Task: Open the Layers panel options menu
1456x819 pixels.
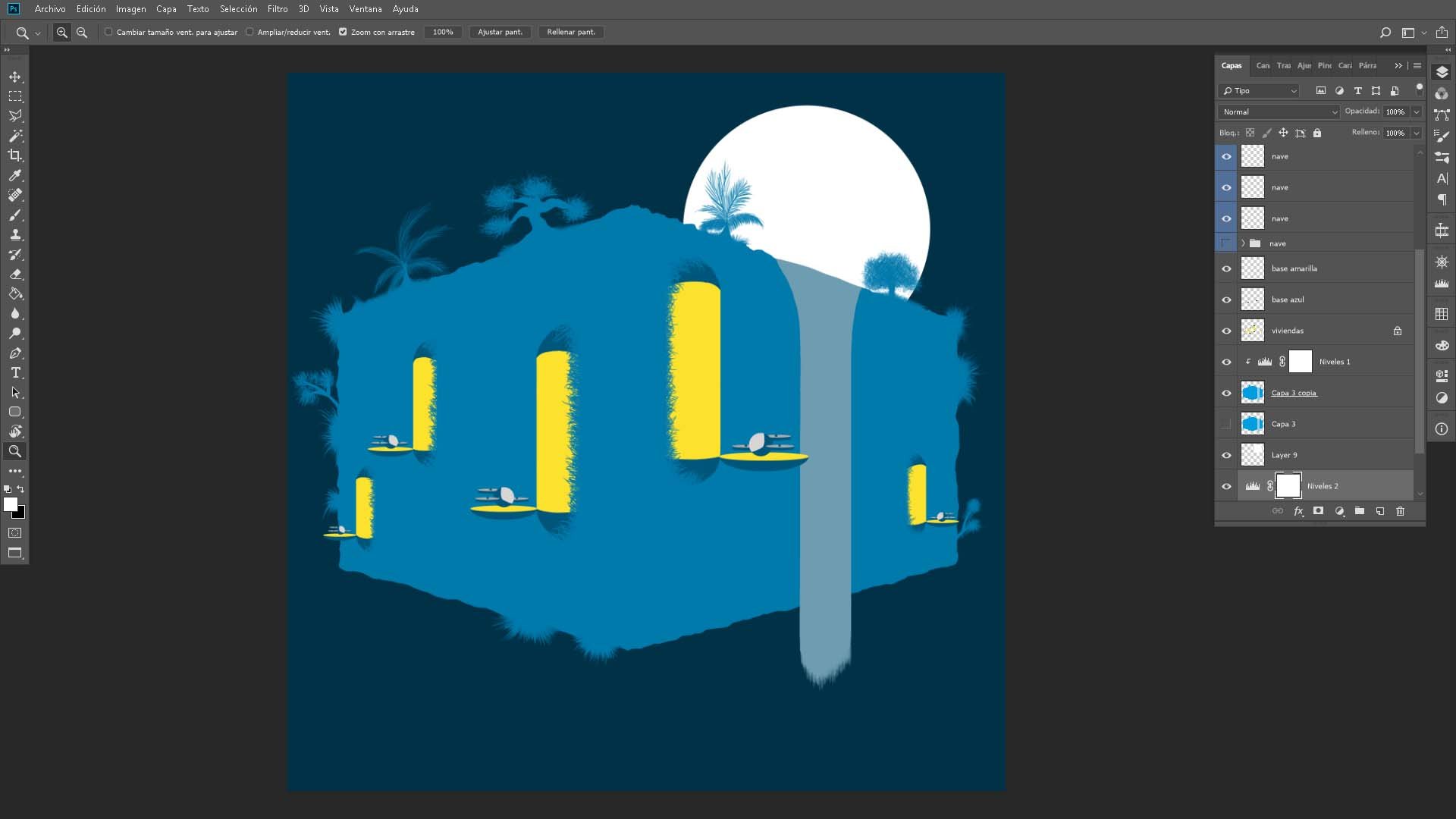Action: (x=1417, y=66)
